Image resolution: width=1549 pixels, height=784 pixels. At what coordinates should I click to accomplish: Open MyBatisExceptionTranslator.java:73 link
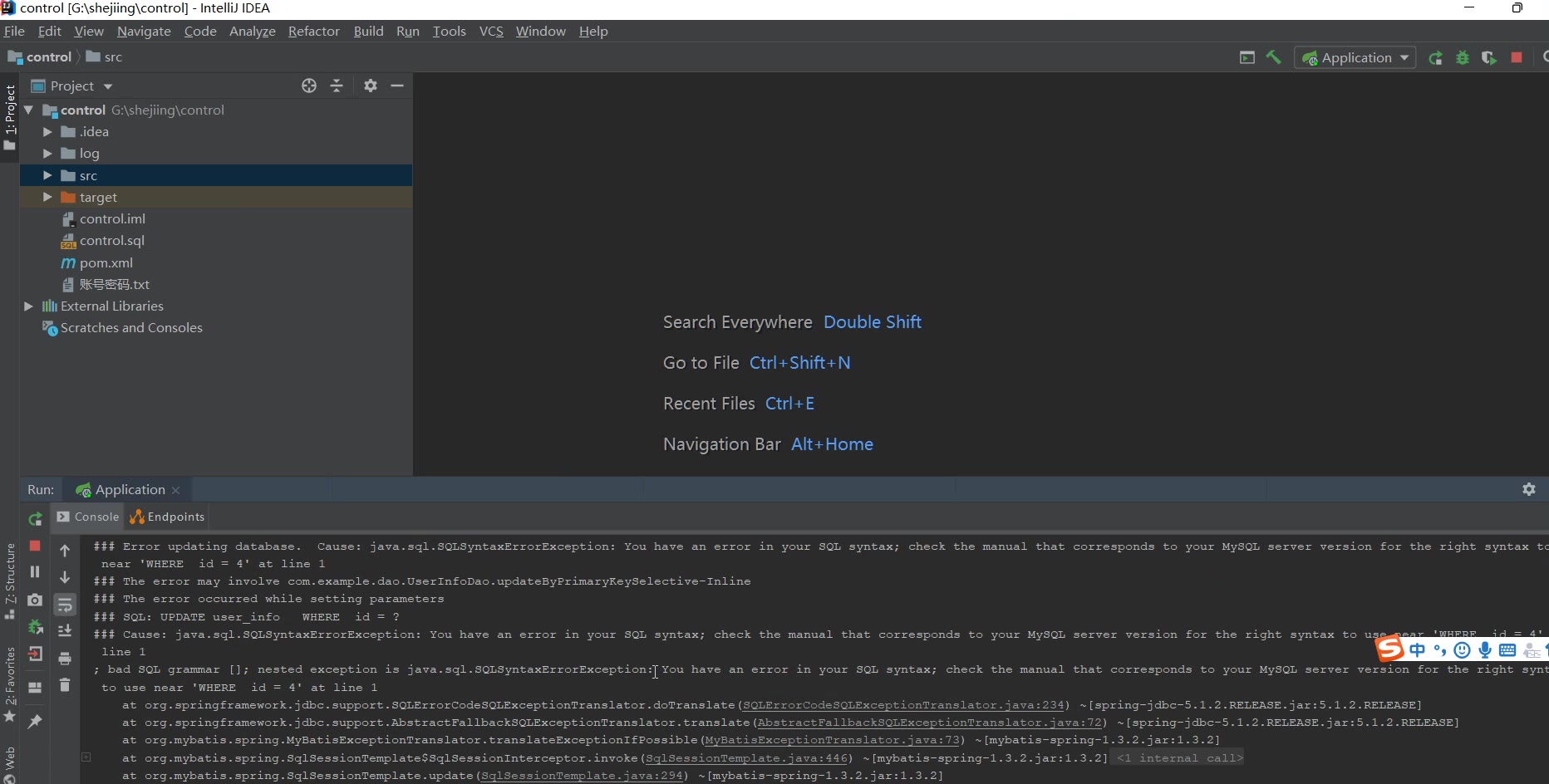[832, 740]
